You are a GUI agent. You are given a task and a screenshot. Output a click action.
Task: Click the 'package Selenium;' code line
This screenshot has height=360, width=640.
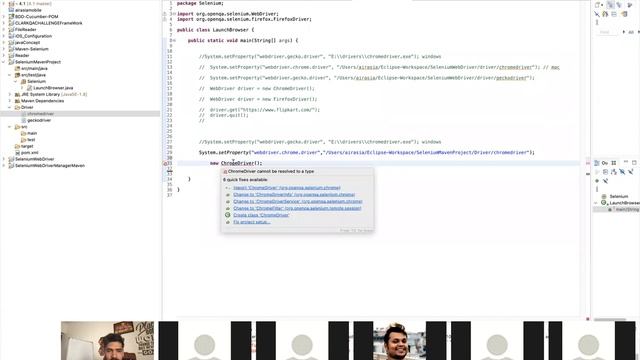pos(200,3)
